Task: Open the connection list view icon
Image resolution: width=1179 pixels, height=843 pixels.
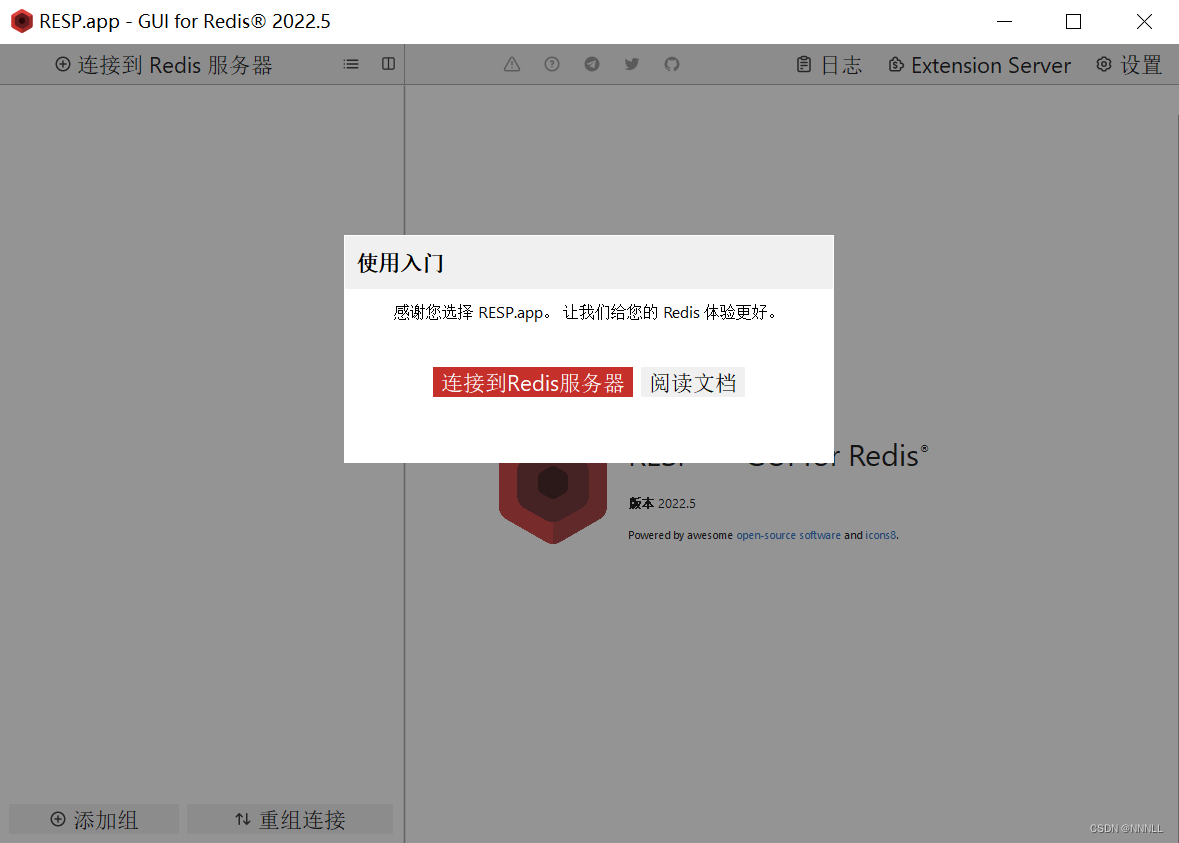Action: click(350, 63)
